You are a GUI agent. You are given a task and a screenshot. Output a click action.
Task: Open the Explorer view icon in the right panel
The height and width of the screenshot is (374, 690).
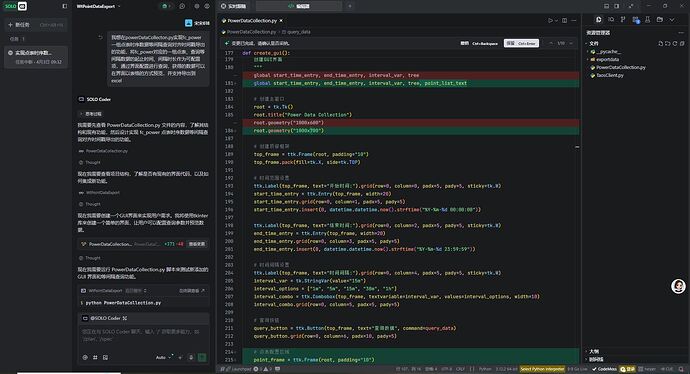[x=598, y=20]
